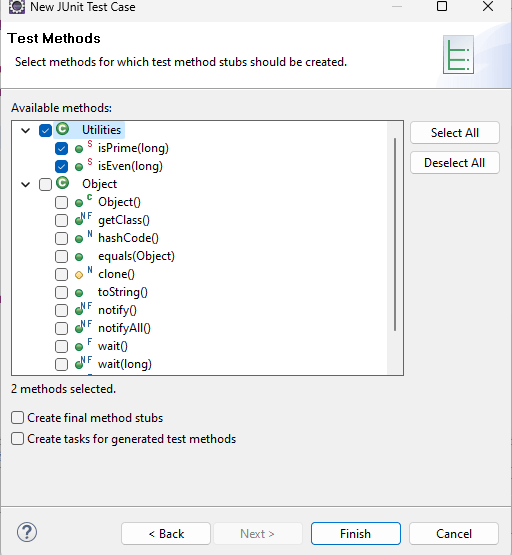This screenshot has width=512, height=555.
Task: Select the getClass() method label
Action: click(124, 221)
